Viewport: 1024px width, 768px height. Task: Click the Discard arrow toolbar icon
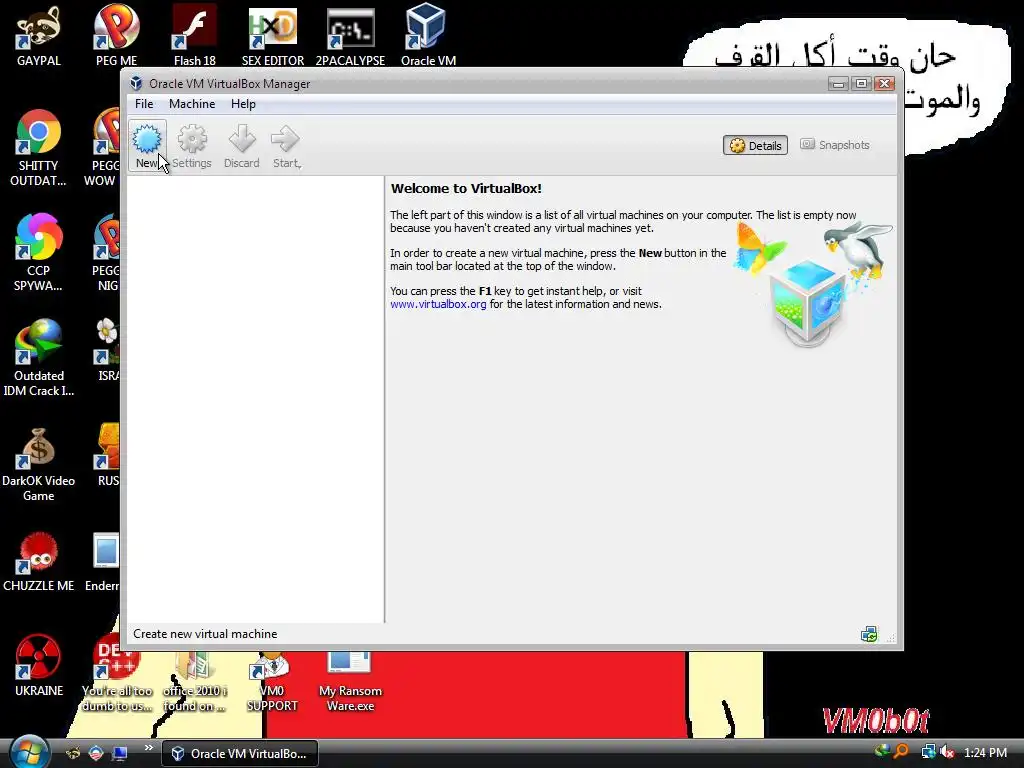pos(242,138)
